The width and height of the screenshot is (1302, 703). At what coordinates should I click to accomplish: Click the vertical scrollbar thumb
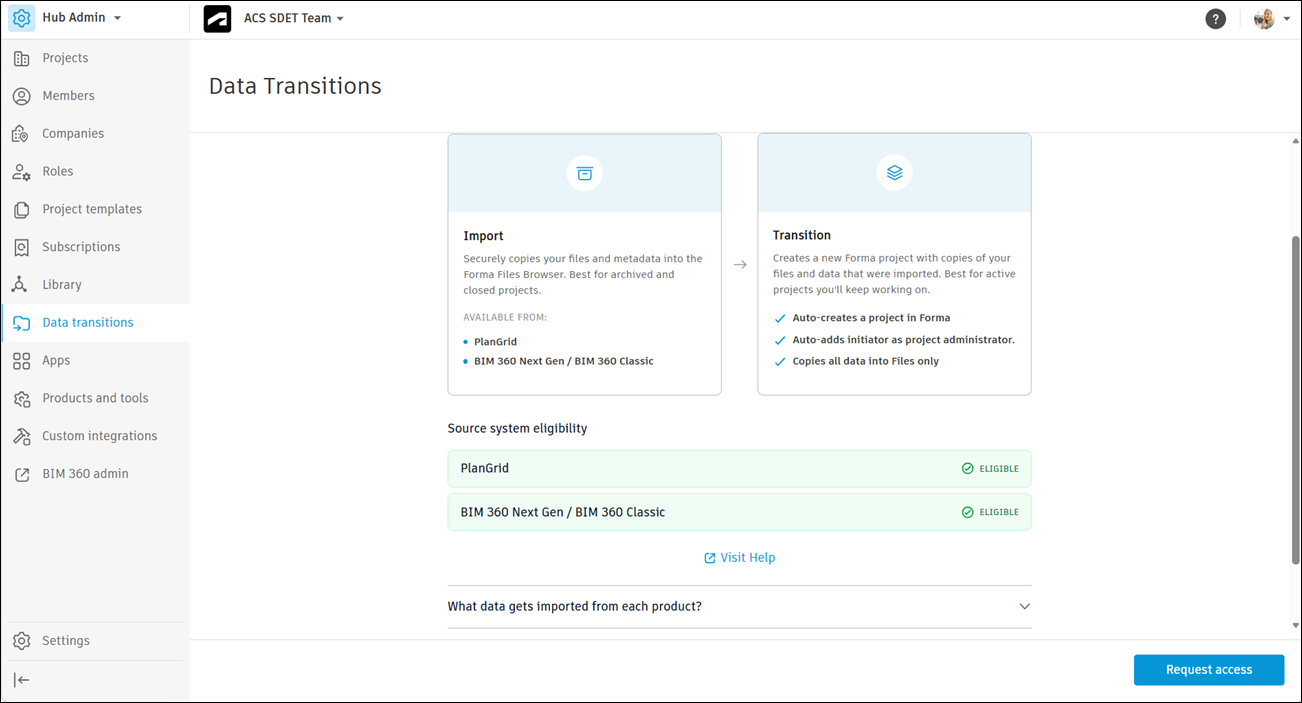coord(1296,400)
